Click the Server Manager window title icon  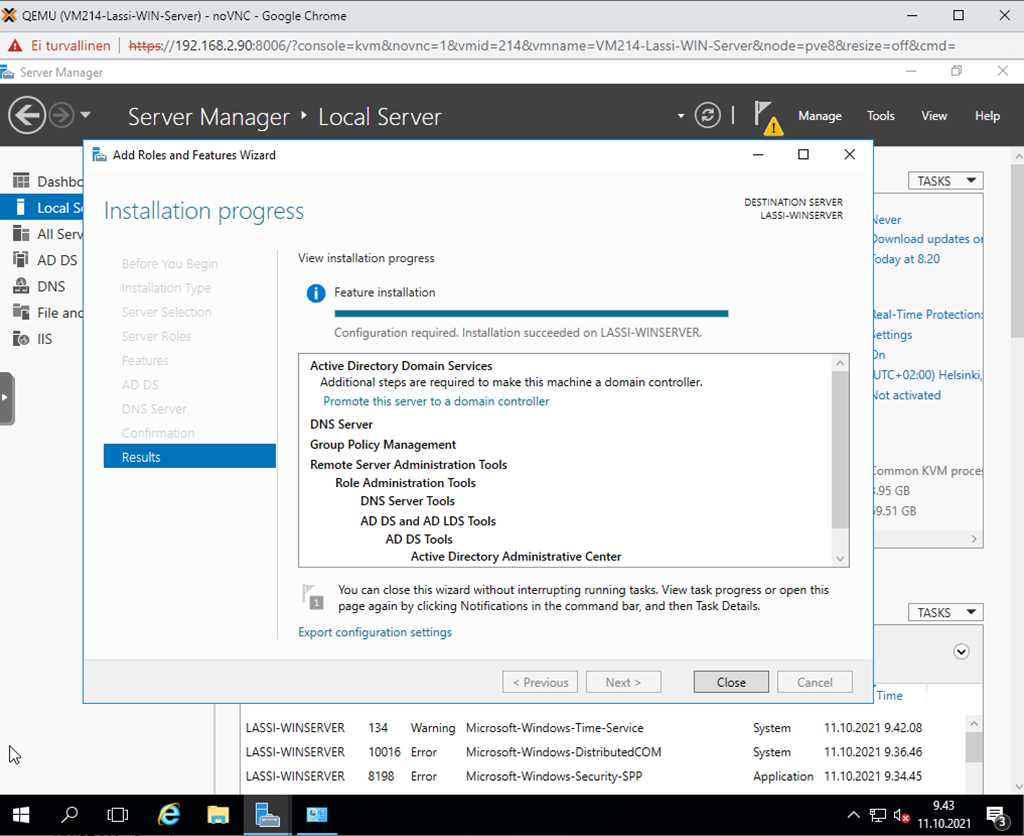pyautogui.click(x=7, y=72)
